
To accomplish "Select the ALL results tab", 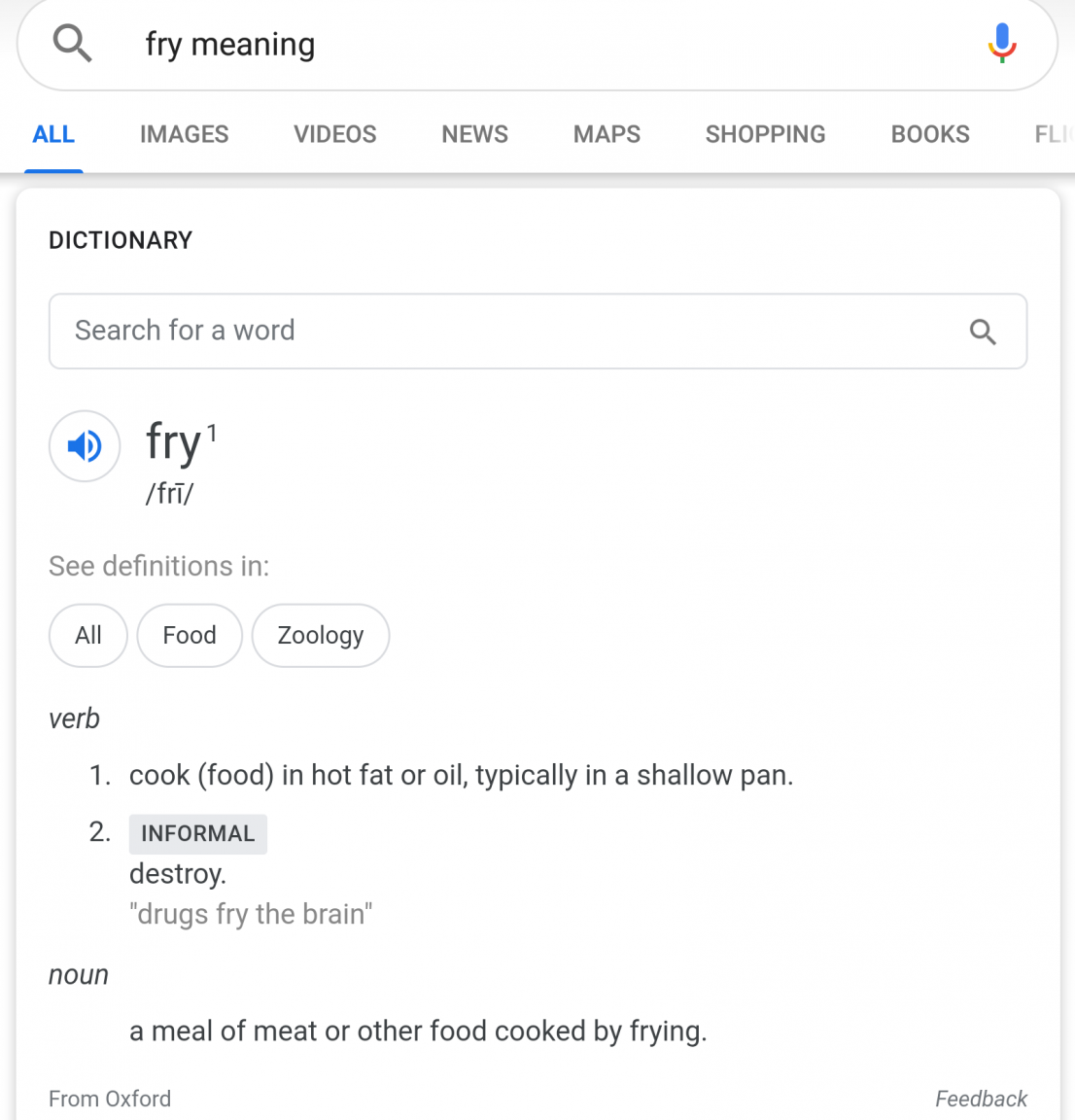I will [x=53, y=134].
